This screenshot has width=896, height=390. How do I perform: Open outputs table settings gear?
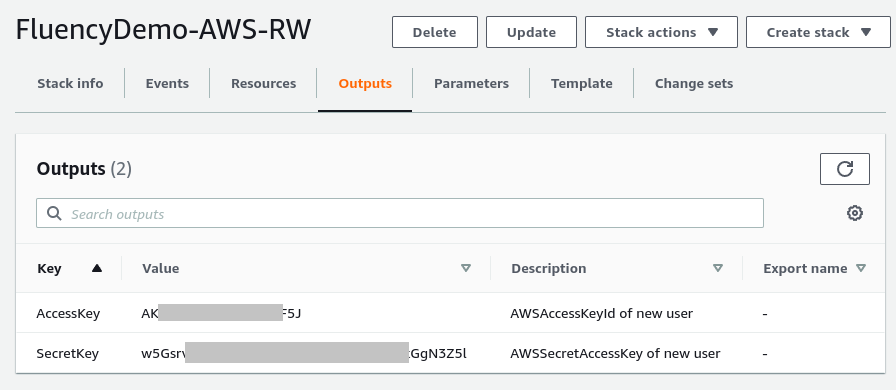tap(855, 213)
